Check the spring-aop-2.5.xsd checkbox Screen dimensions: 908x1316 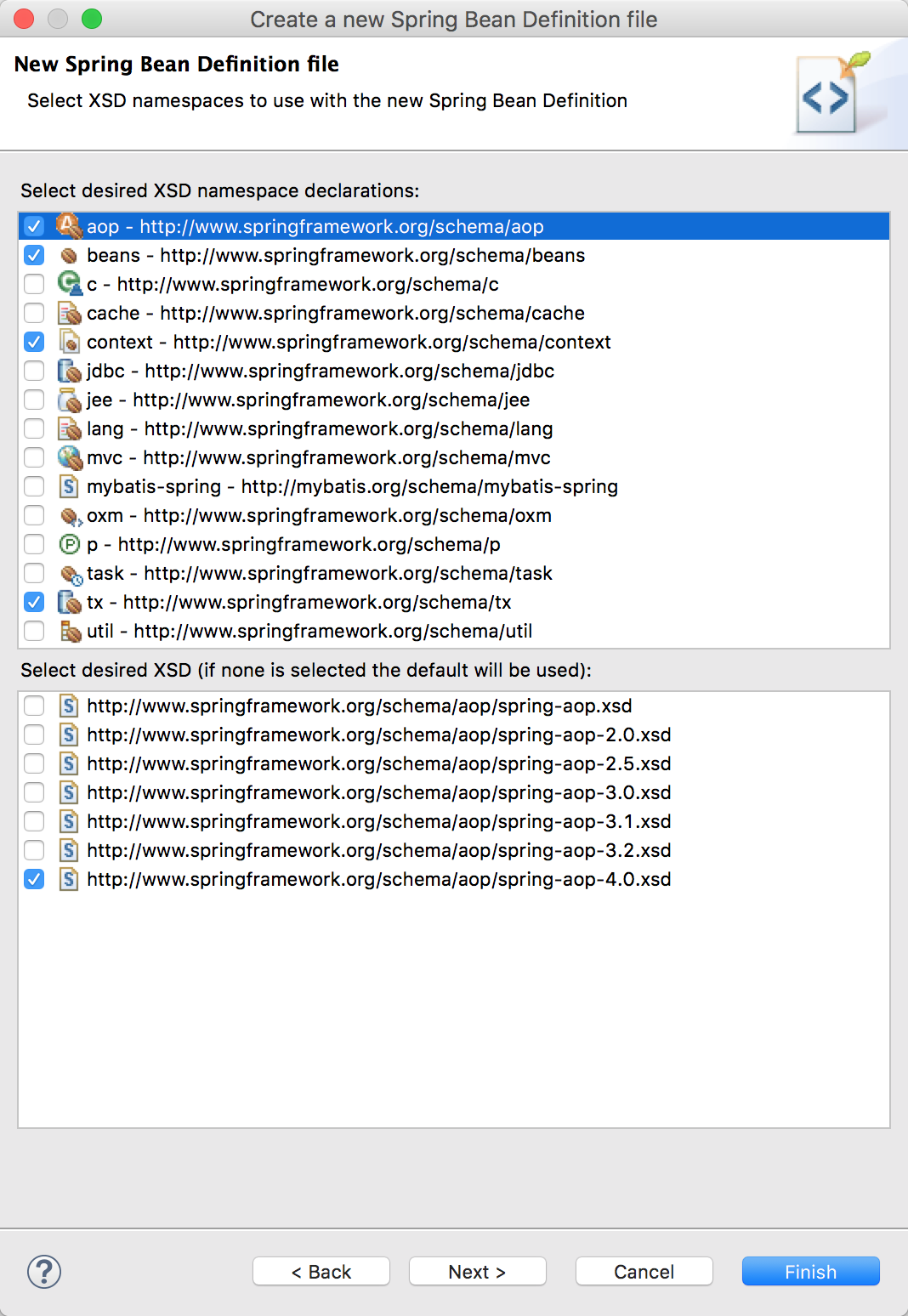point(34,763)
